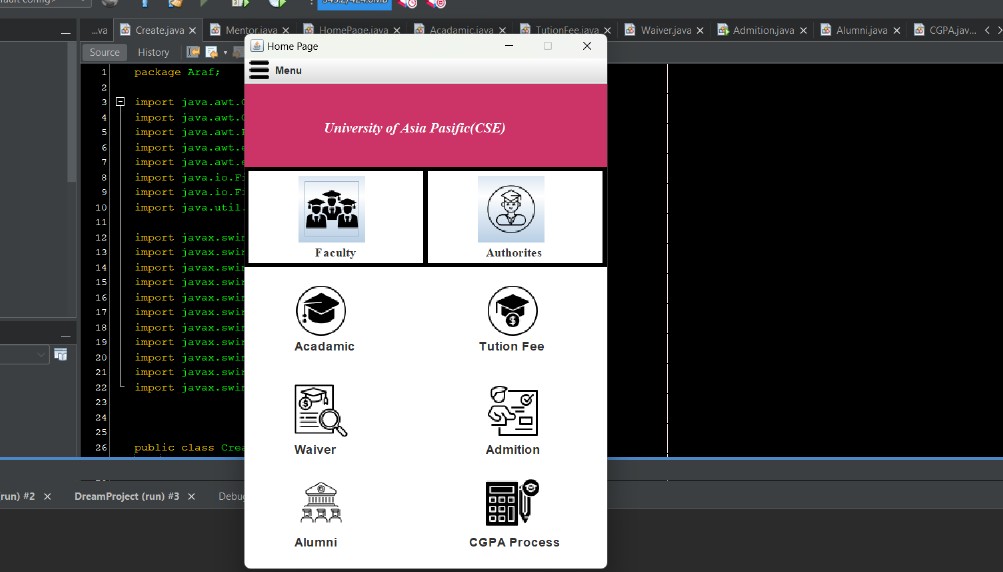1003x572 pixels.
Task: Switch to Create.java tab
Action: tap(159, 30)
